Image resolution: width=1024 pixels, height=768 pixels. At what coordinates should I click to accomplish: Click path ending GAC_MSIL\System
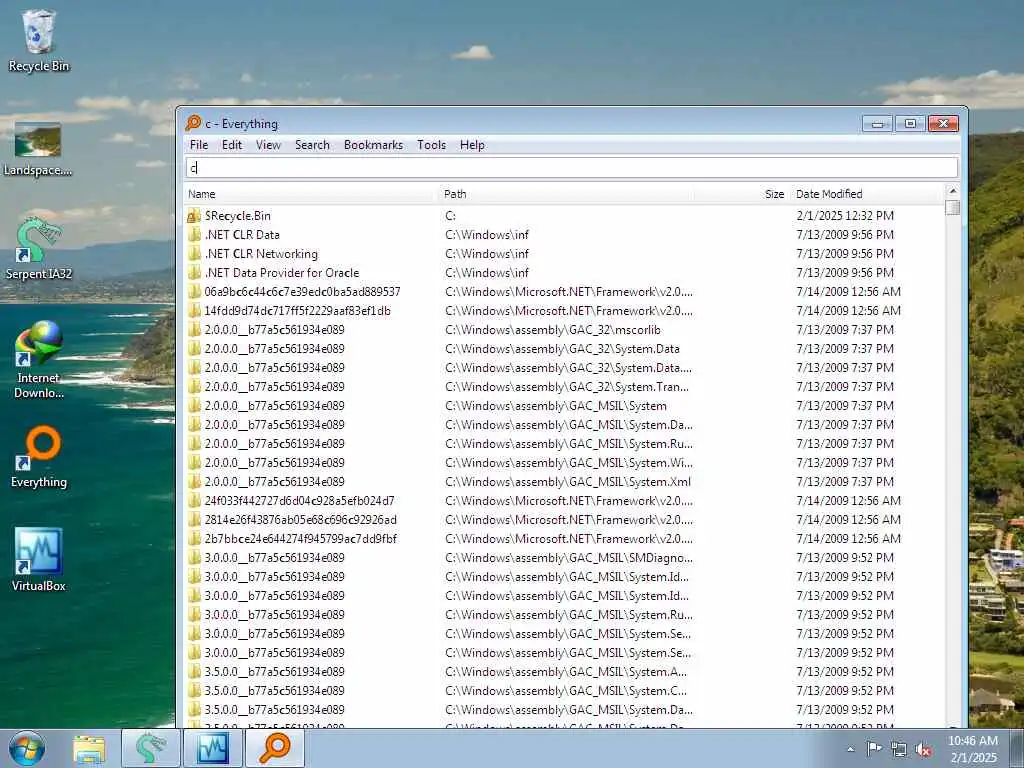coord(556,406)
